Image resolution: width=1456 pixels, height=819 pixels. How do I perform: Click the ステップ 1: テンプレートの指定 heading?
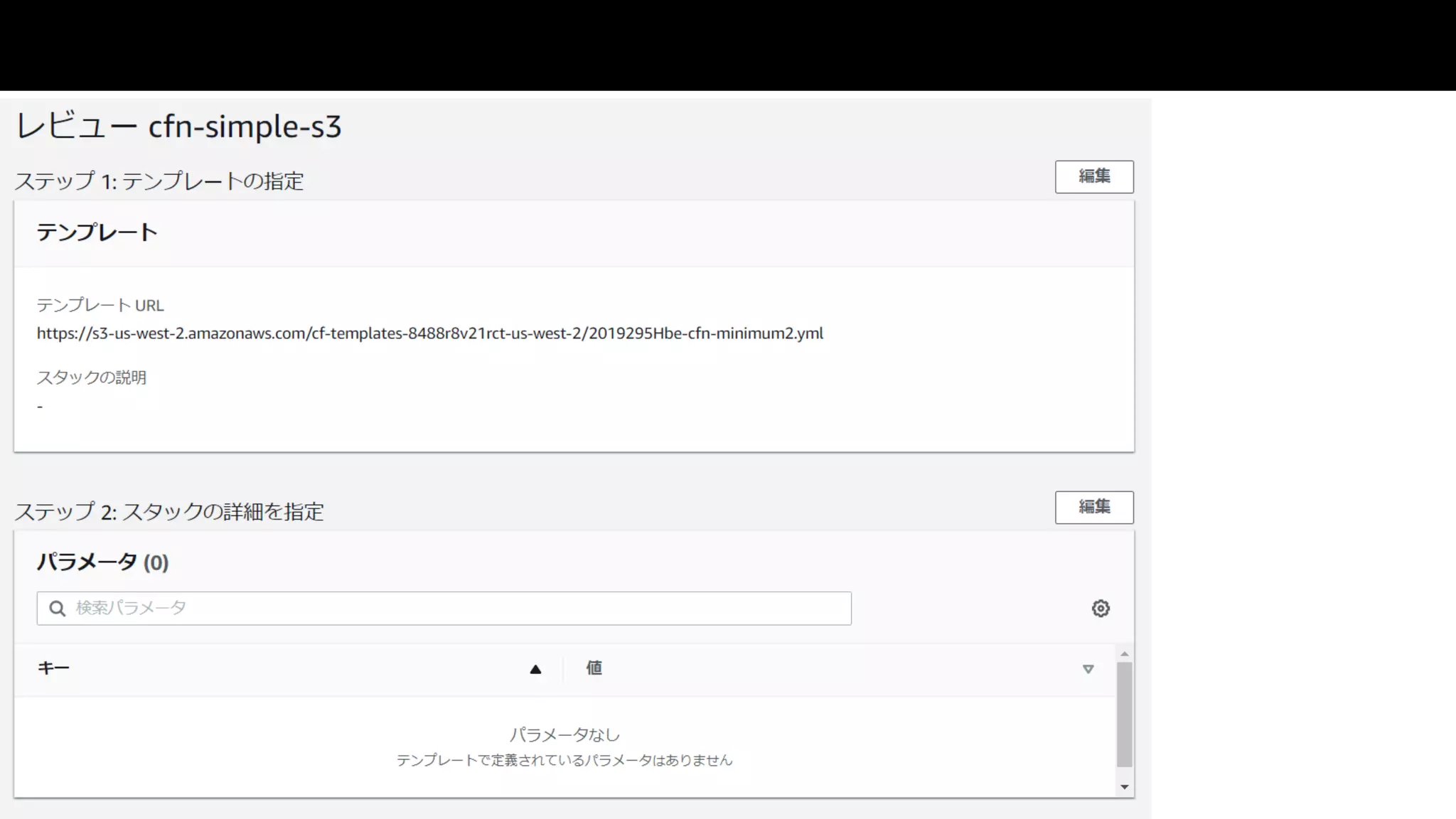pos(159,181)
